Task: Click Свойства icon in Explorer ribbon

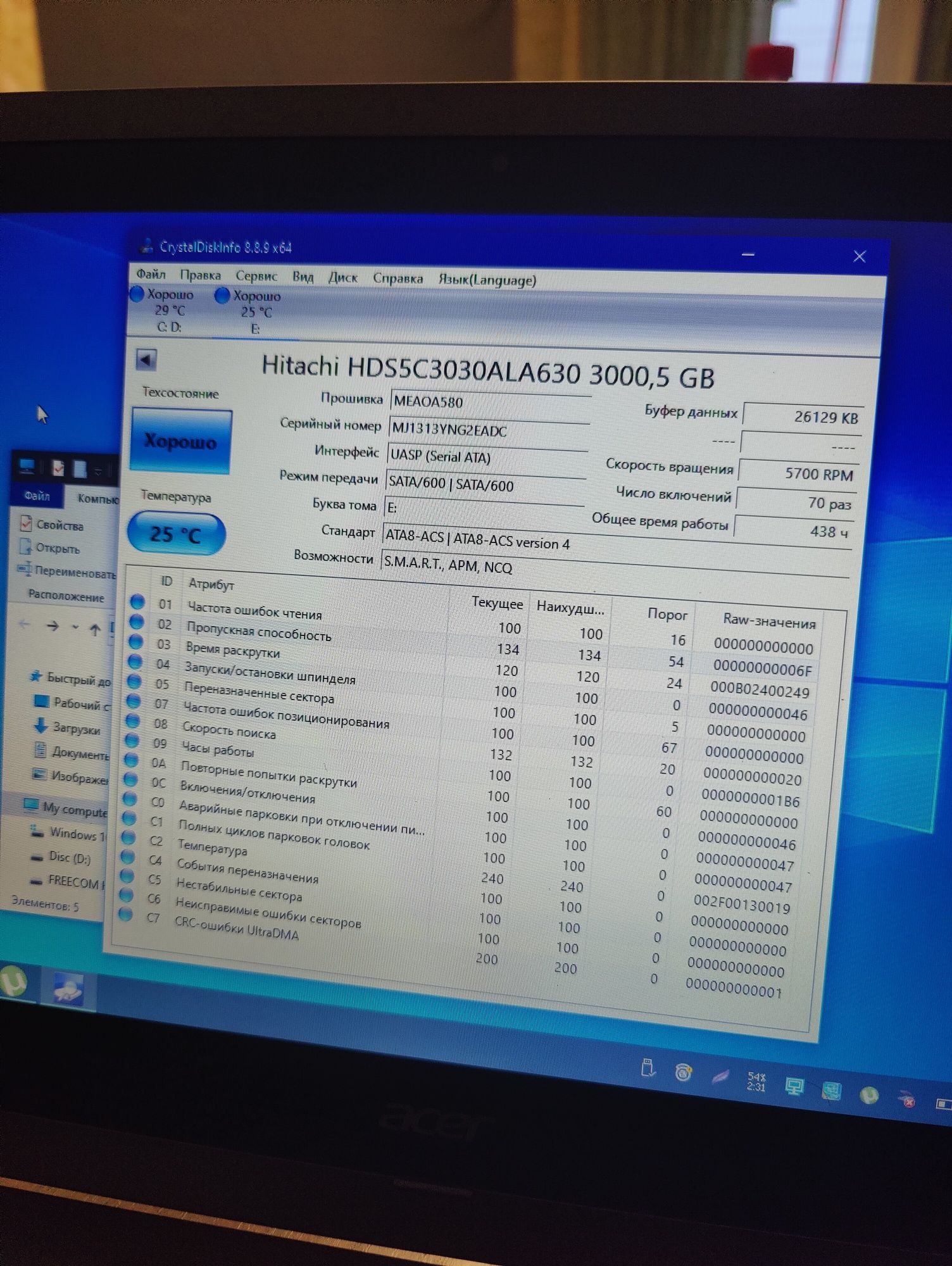Action: [27, 523]
